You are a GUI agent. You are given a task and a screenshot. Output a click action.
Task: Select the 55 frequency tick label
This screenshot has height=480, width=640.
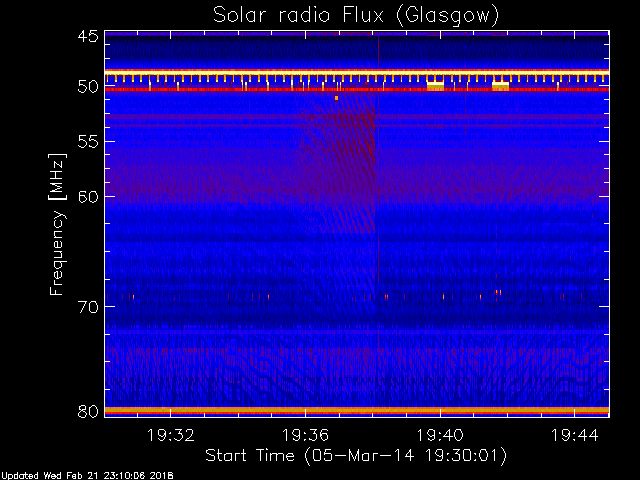[88, 142]
